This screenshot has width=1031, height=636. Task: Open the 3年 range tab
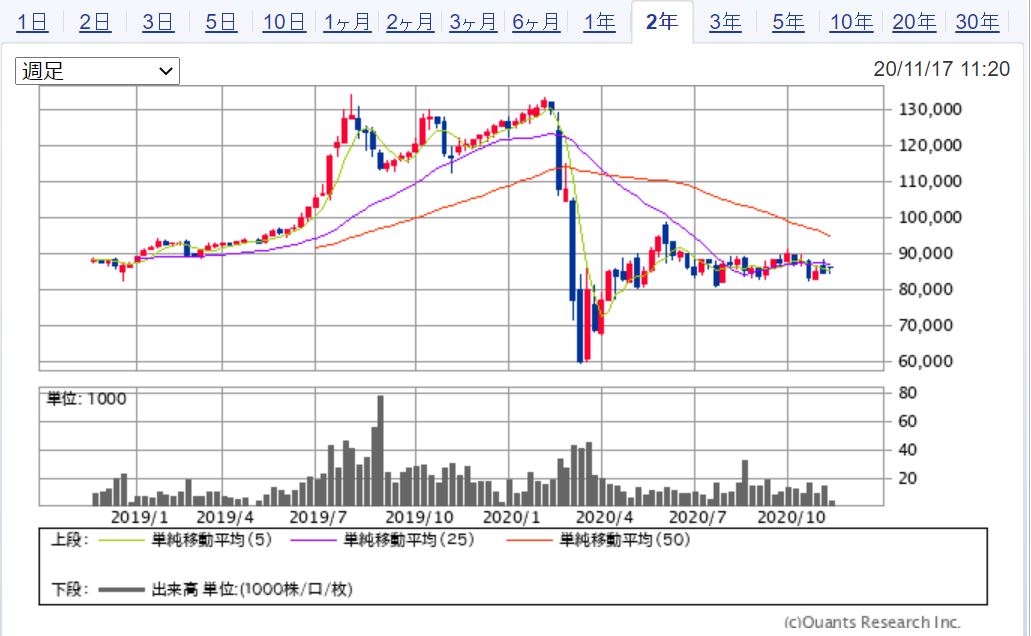tap(725, 22)
